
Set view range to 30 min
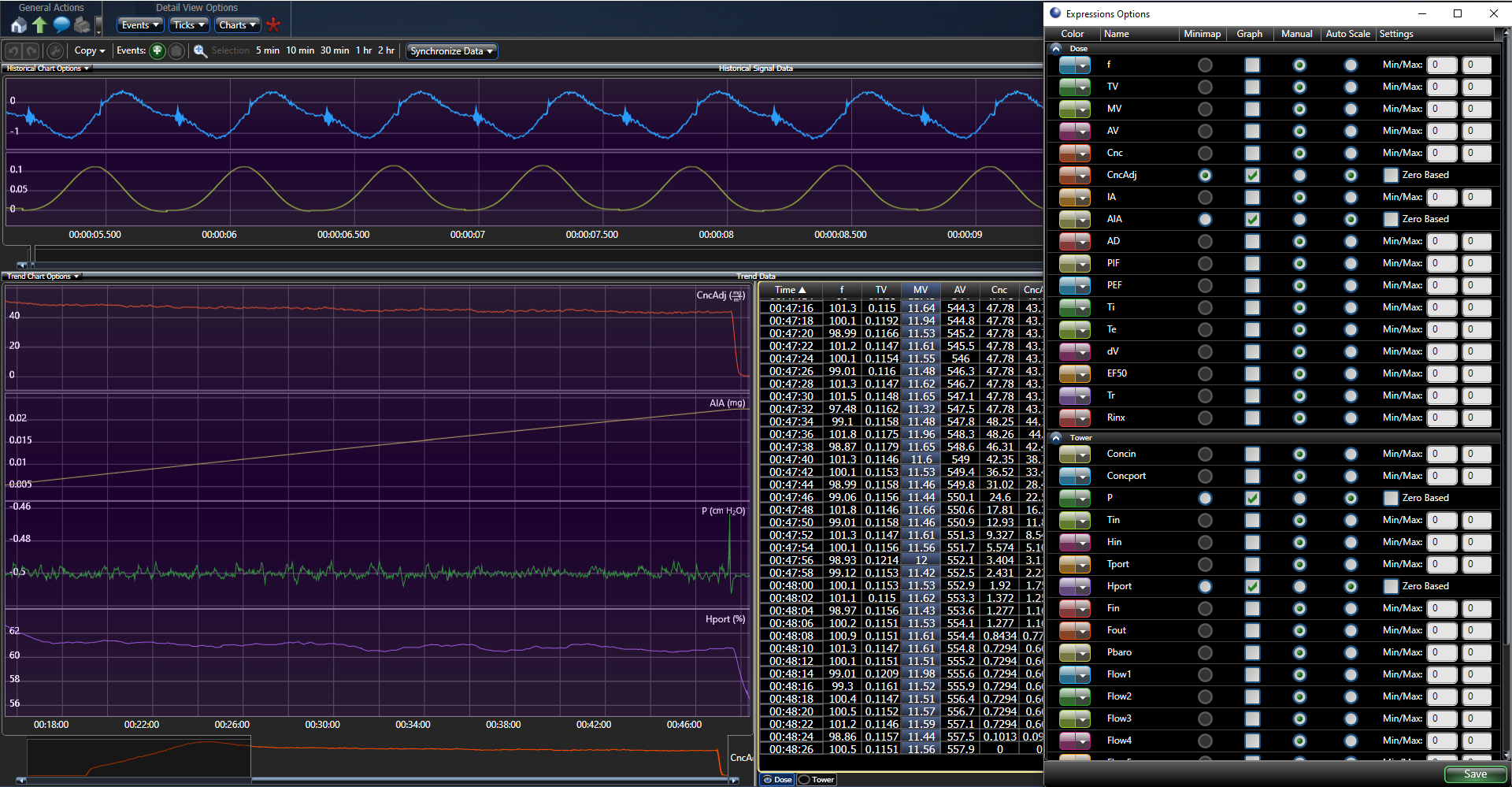335,50
